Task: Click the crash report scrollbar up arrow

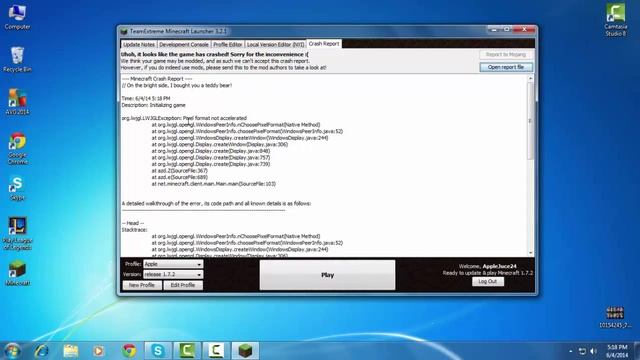Action: (x=530, y=78)
